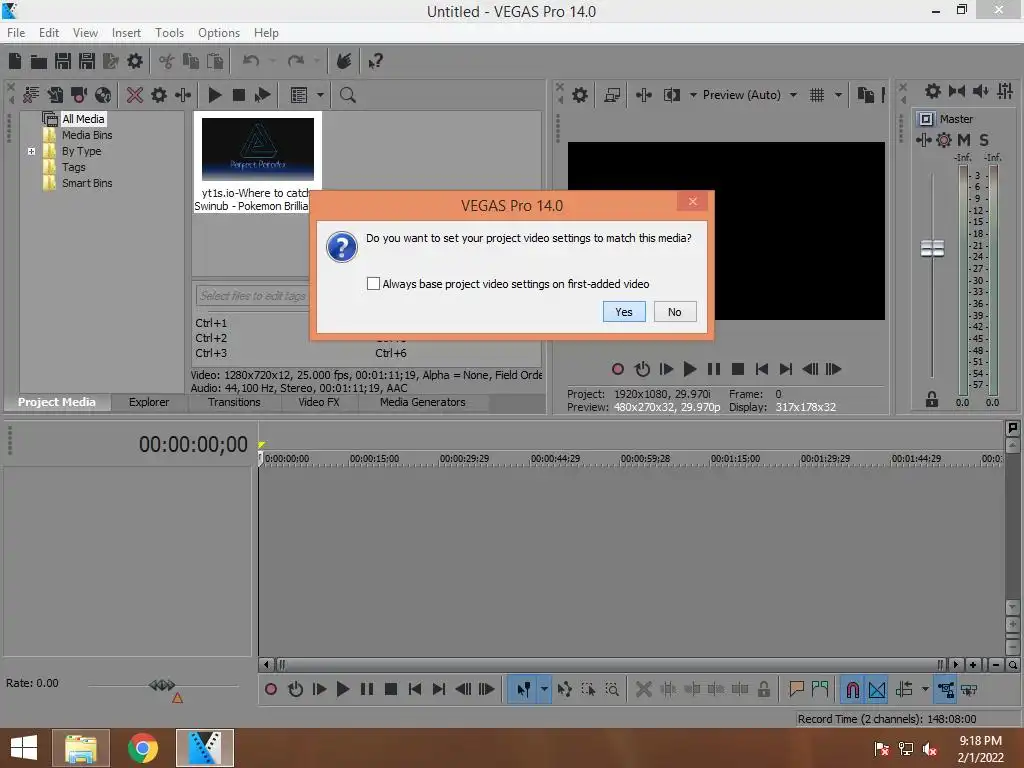Open Split Screen View dropdown arrow
The height and width of the screenshot is (768, 1024).
(693, 95)
